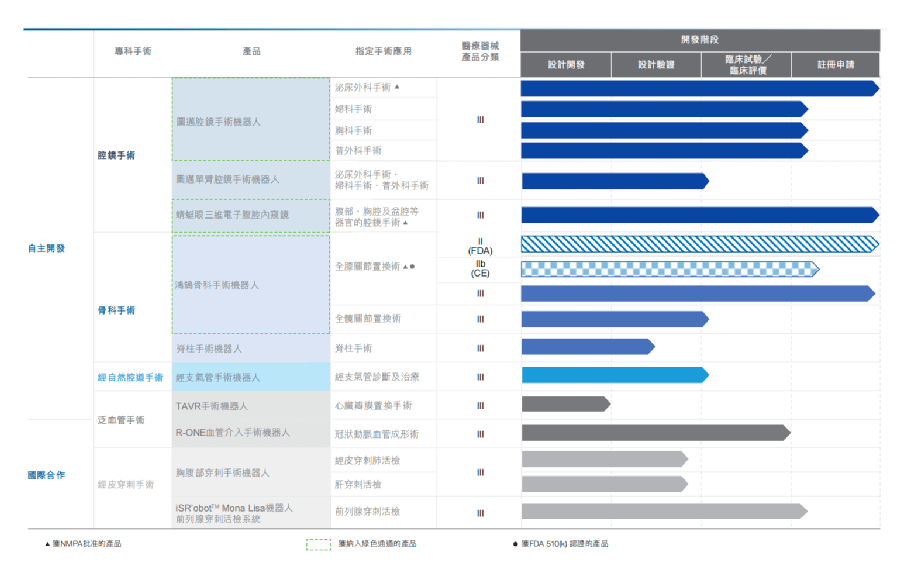This screenshot has height=563, width=915.
Task: Click the 自主開發 category label
Action: 46,248
